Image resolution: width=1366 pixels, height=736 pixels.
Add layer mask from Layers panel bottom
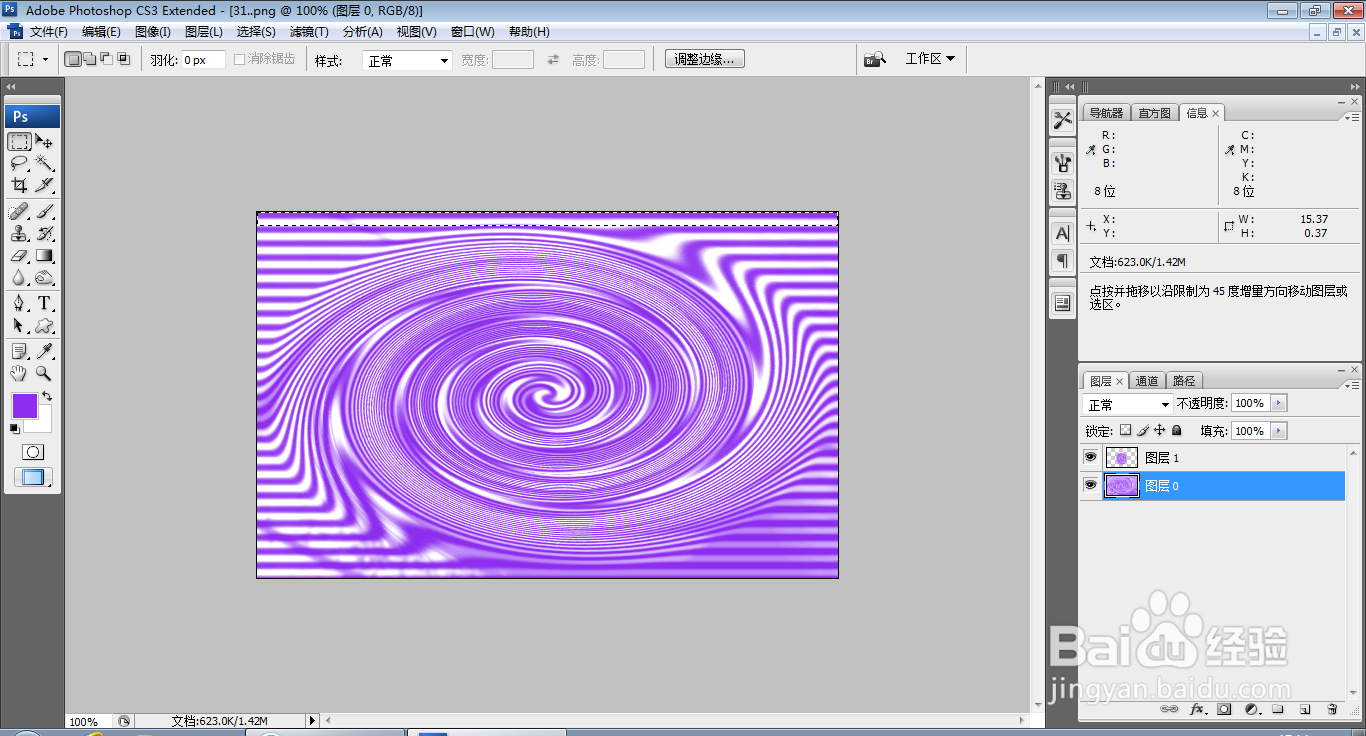point(1224,709)
